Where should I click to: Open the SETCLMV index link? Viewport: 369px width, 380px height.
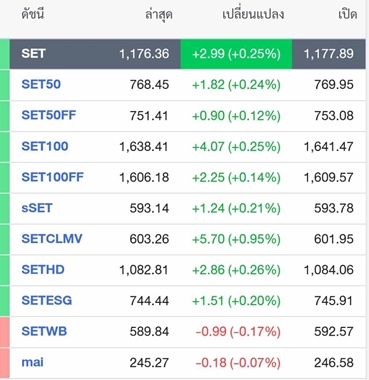click(52, 239)
